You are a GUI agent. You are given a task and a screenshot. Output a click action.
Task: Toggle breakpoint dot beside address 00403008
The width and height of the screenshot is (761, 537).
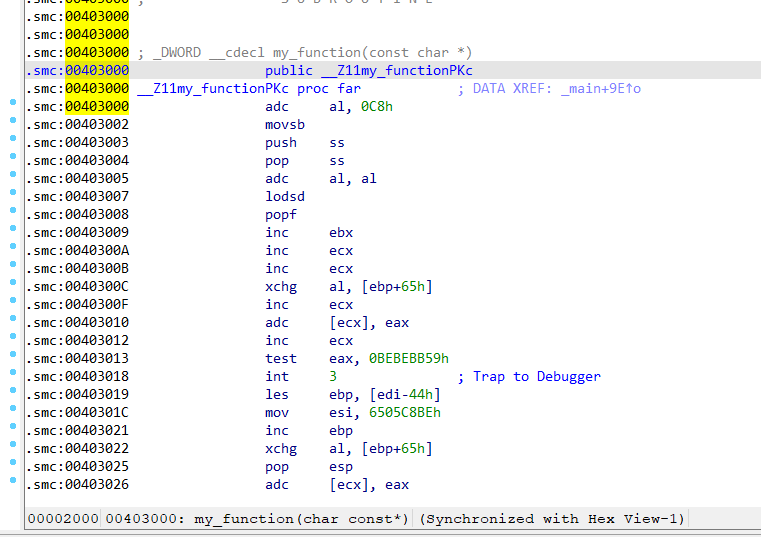(x=13, y=210)
